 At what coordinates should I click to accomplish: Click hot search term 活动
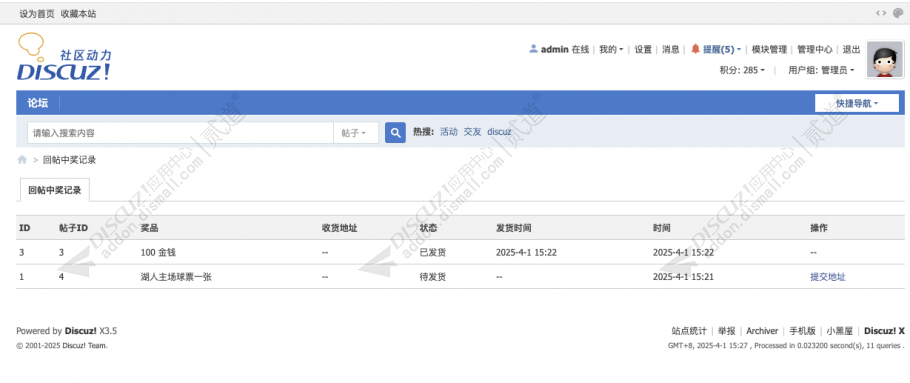[449, 132]
